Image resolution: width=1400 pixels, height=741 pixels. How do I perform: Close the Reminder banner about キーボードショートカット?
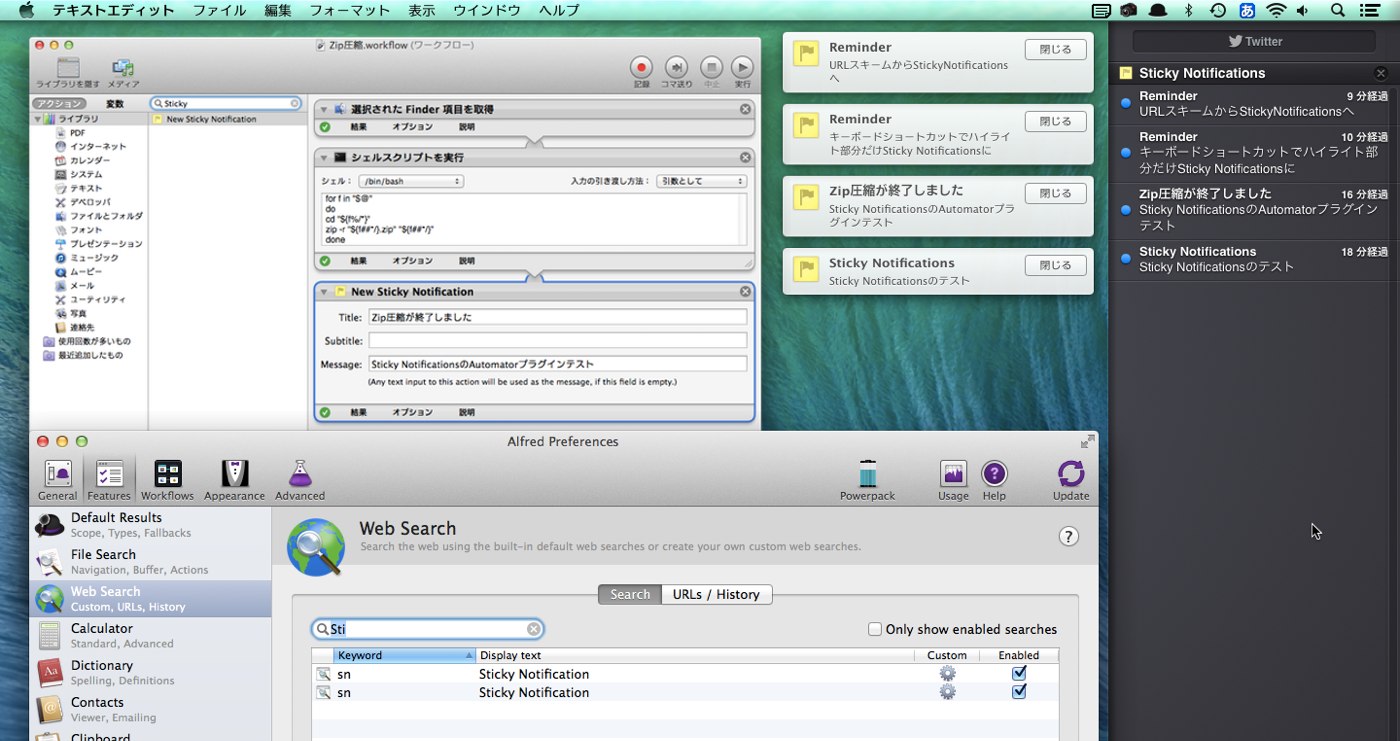point(1056,121)
